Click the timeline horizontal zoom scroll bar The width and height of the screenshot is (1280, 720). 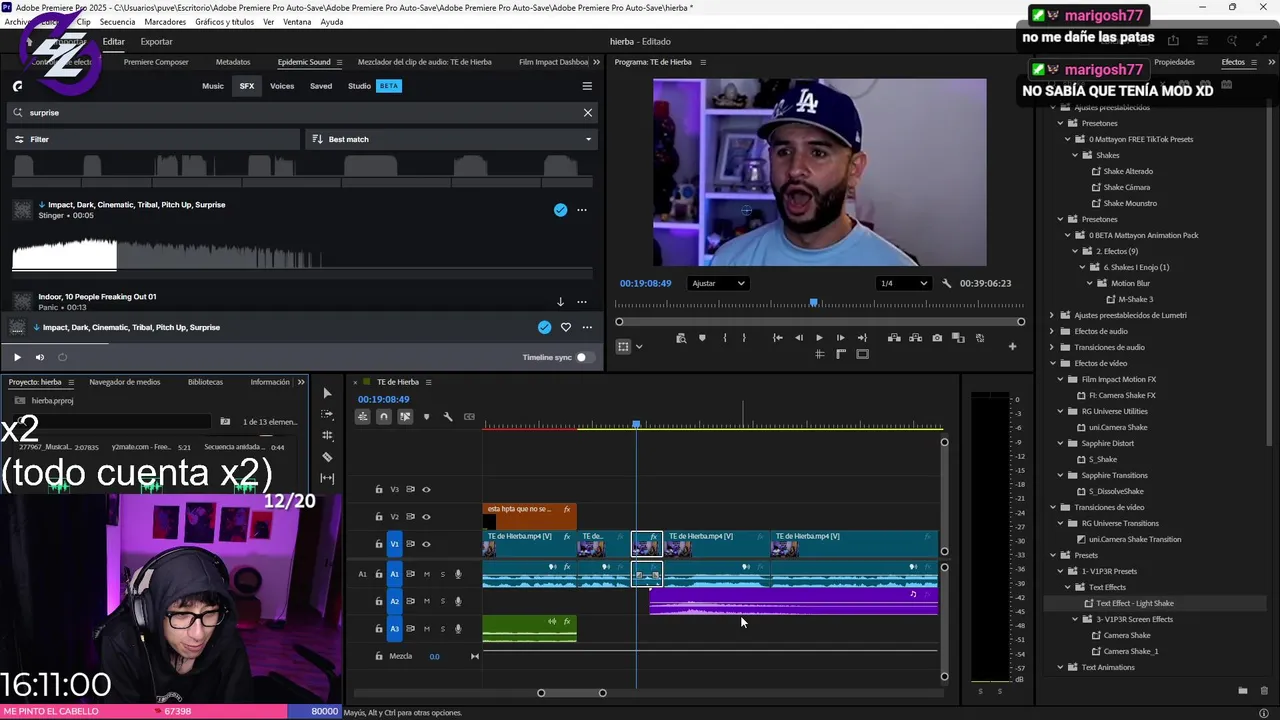pos(572,693)
